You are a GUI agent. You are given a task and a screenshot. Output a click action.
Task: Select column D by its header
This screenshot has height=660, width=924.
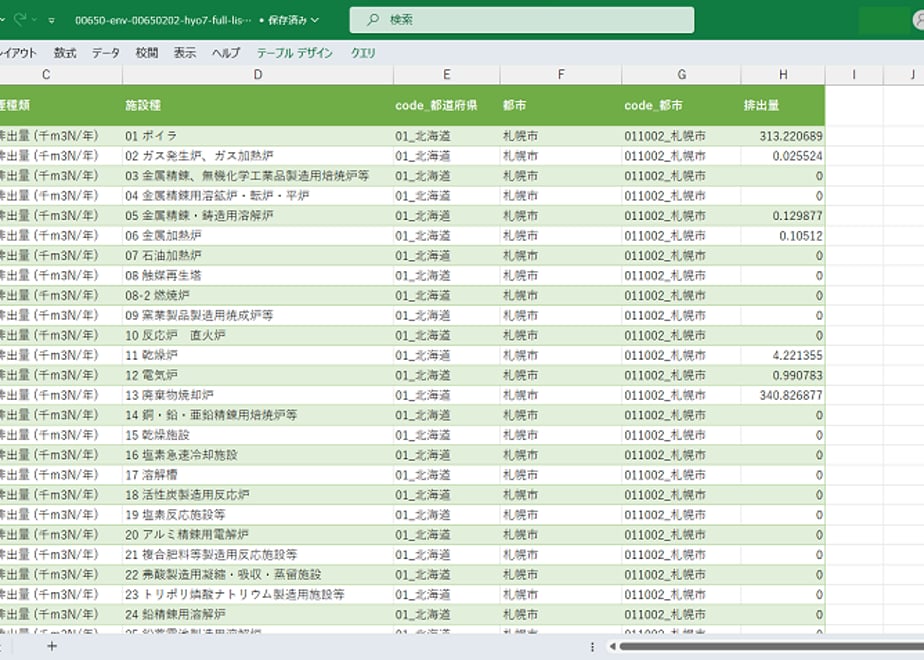[258, 75]
